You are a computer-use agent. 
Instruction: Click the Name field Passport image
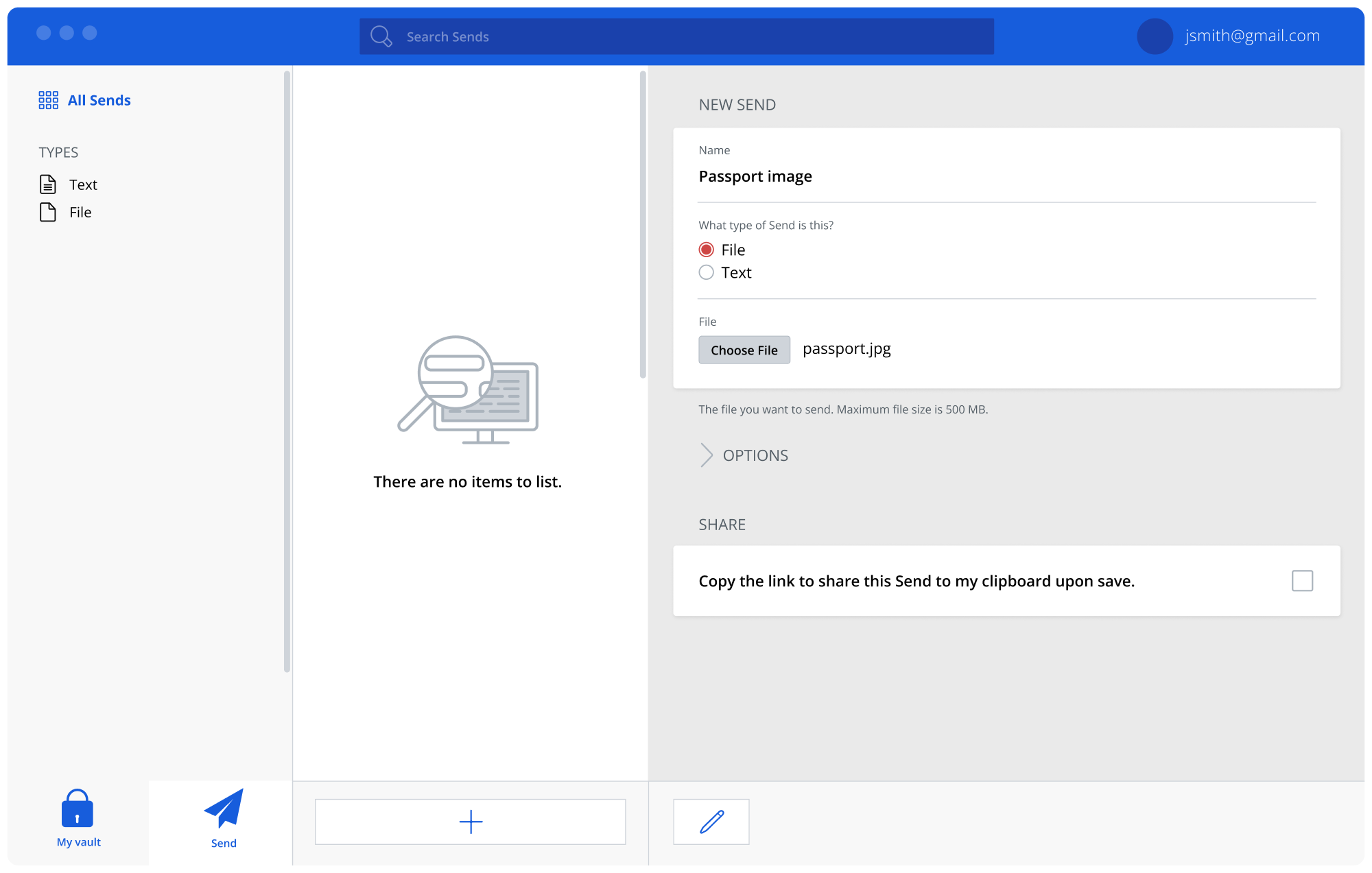1006,176
